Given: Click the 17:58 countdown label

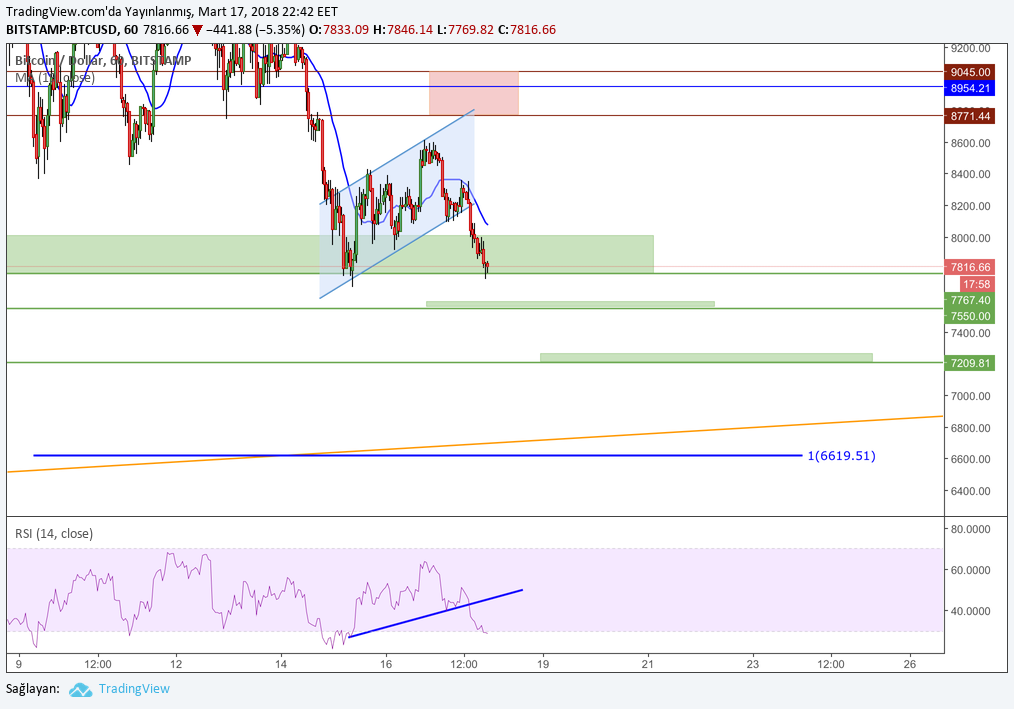Looking at the screenshot, I should [976, 284].
